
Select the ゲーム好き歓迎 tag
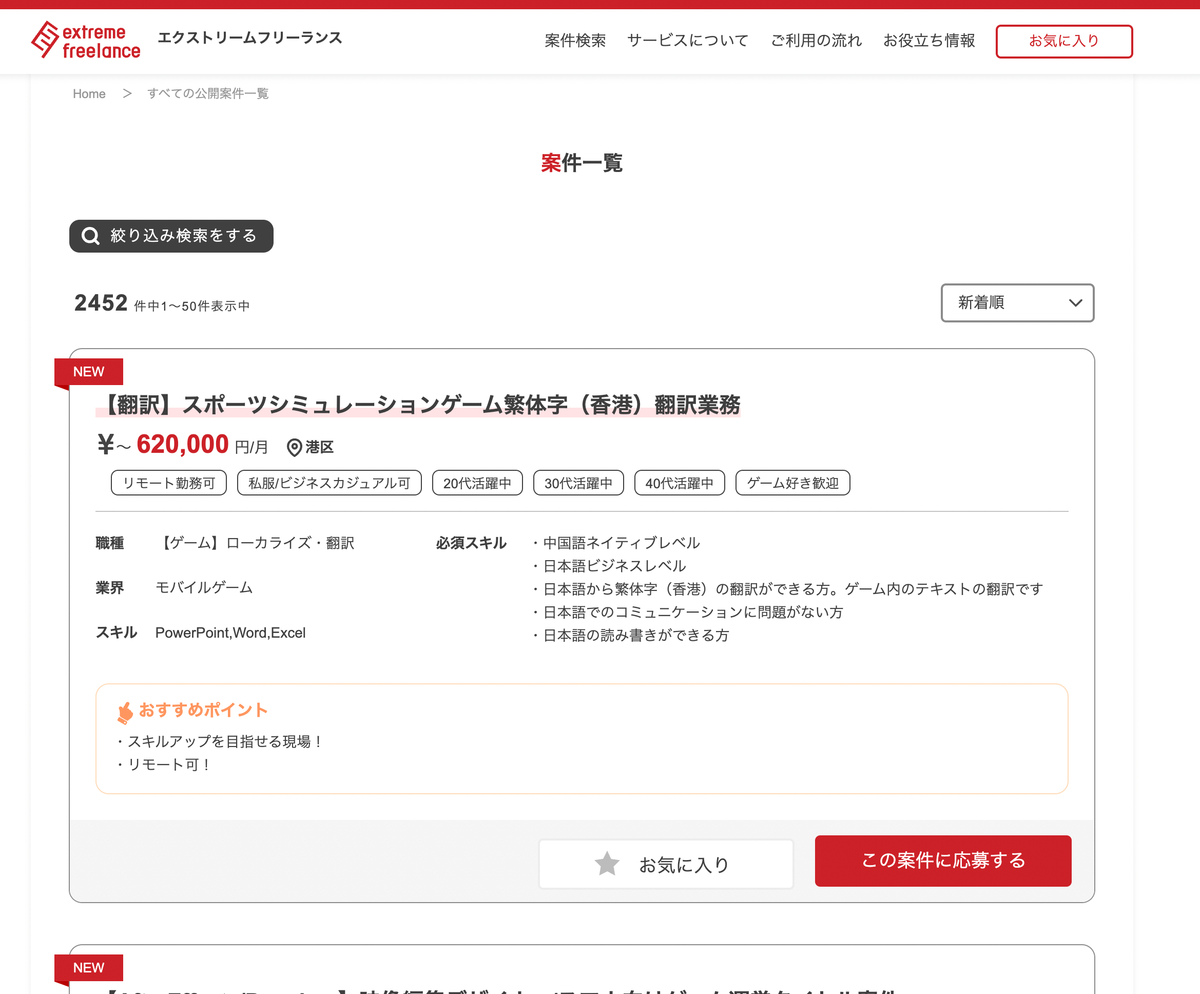[793, 483]
